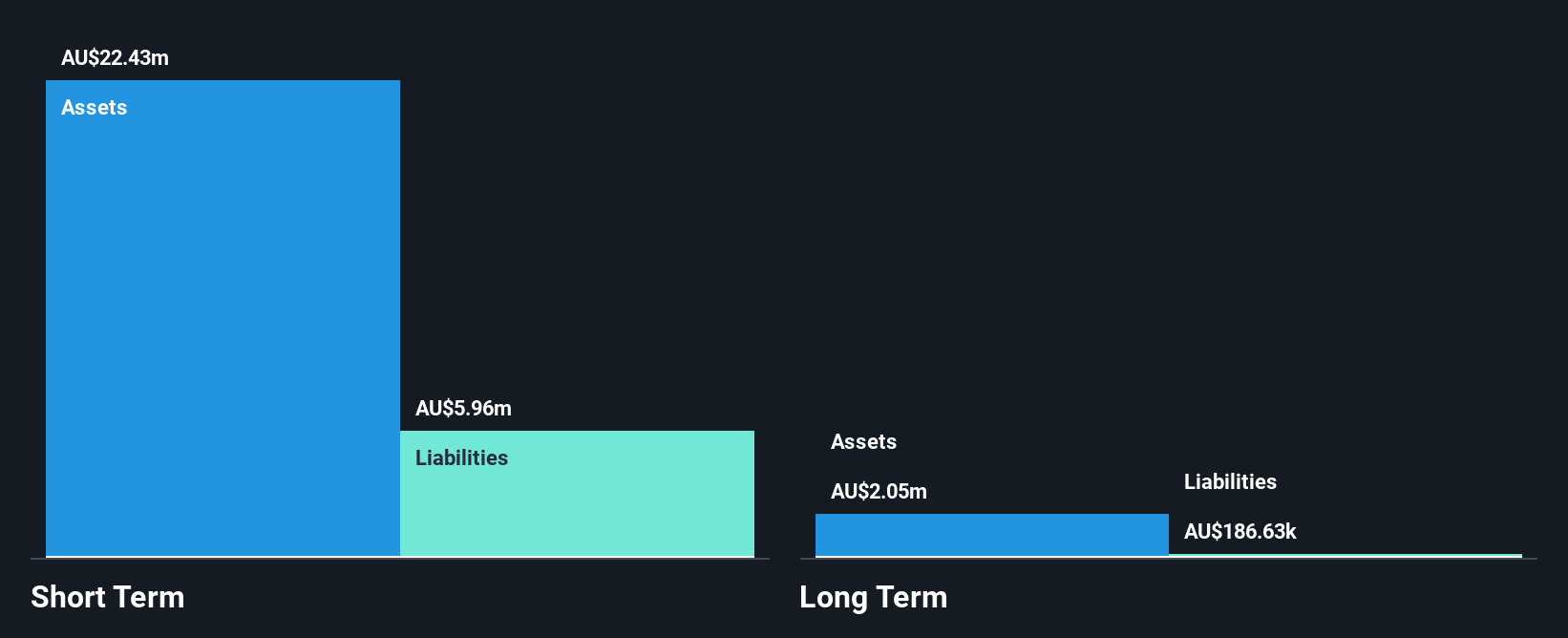The height and width of the screenshot is (638, 1568).
Task: Click the long-term Assets blue bar
Action: pyautogui.click(x=991, y=535)
